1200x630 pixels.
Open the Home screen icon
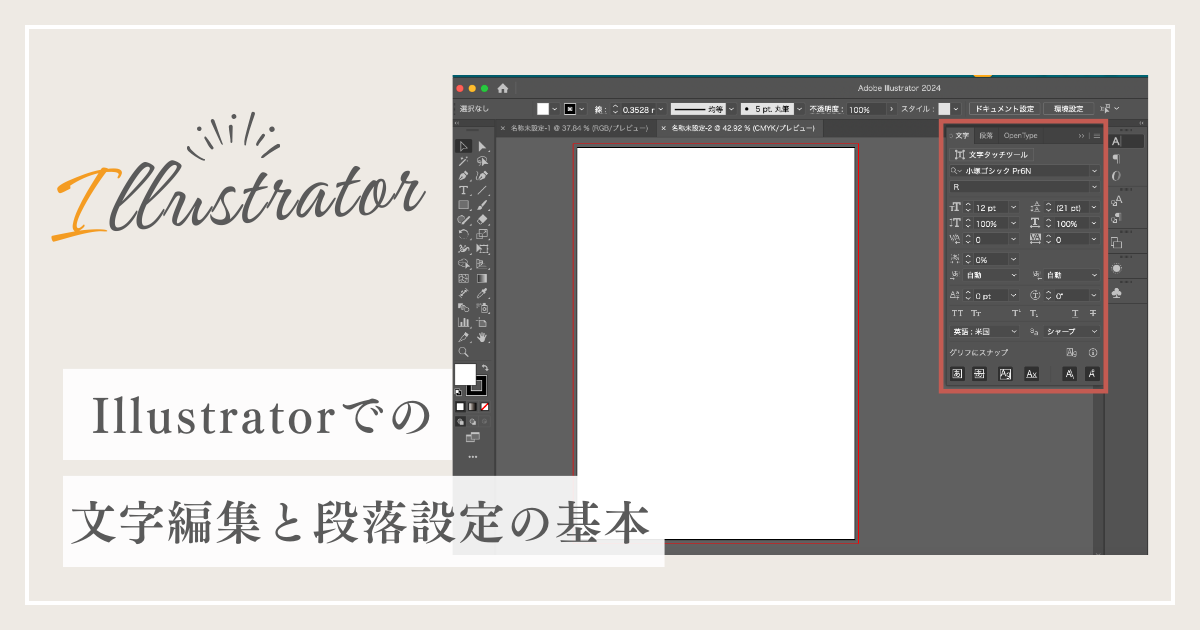[x=502, y=88]
